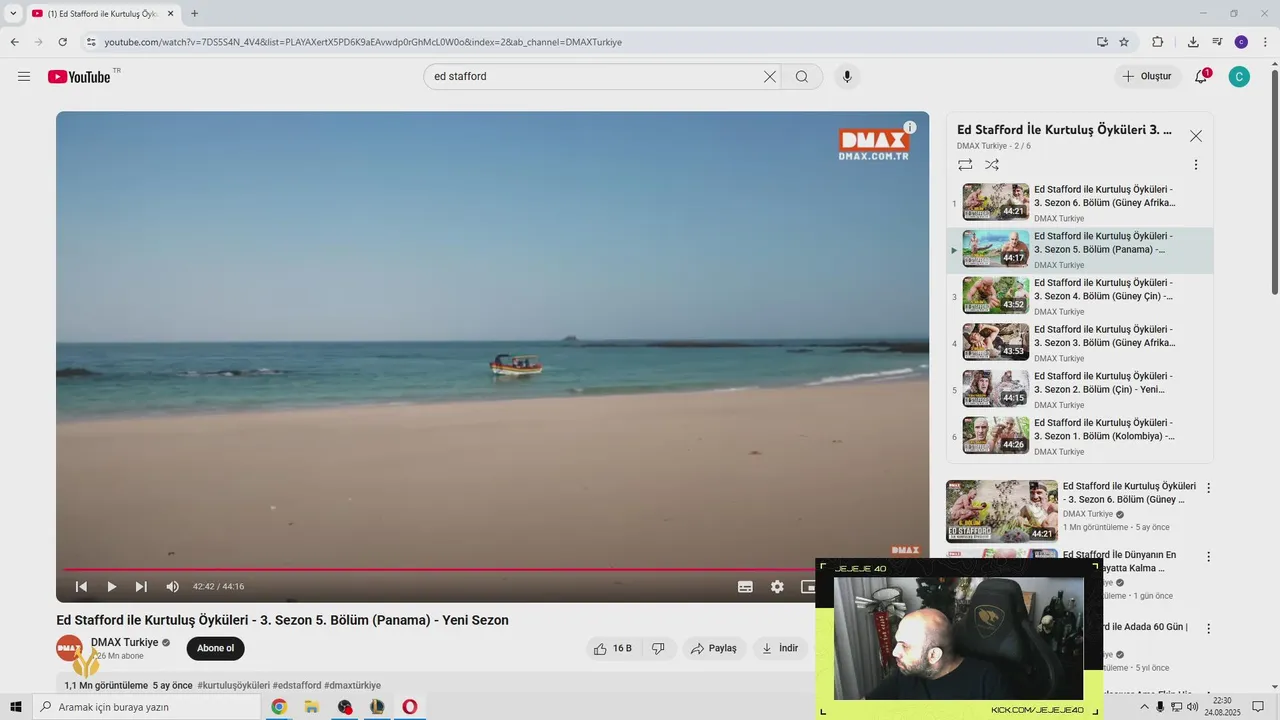Skip to the next video in the player
This screenshot has height=720, width=1280.
click(141, 587)
